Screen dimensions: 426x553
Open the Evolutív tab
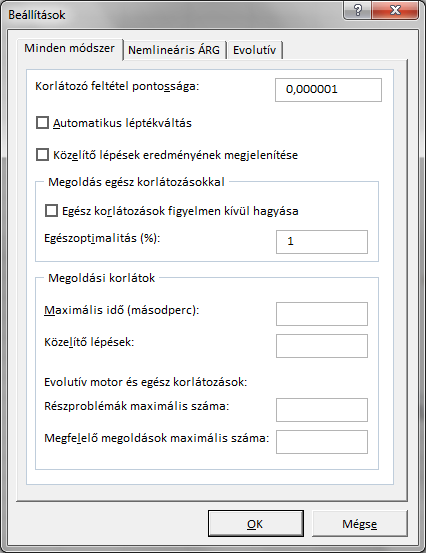[254, 50]
